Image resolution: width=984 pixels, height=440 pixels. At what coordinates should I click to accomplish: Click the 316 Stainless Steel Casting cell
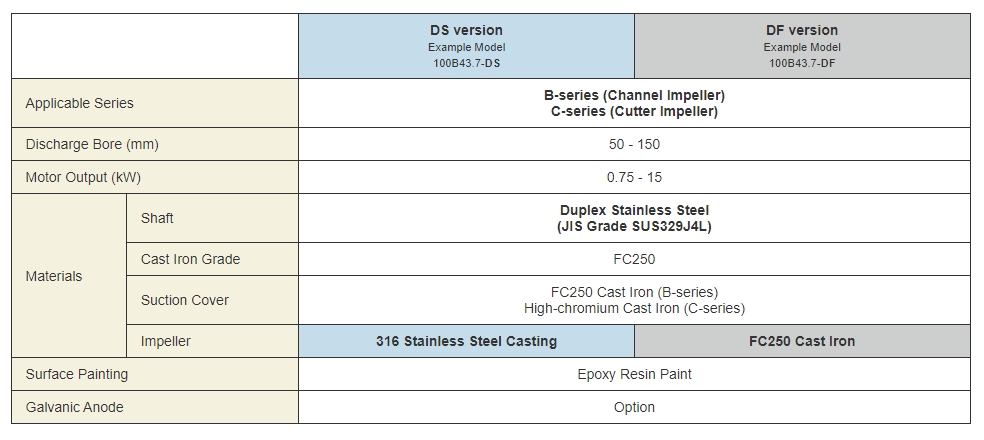tap(466, 341)
